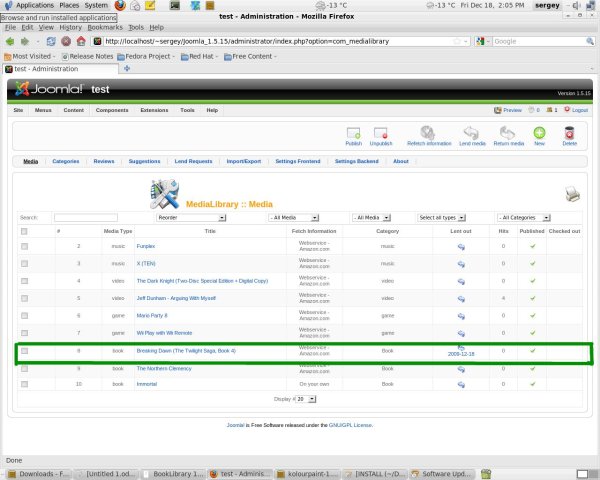600x480 pixels.
Task: Check the checkbox for Mario Party 8 row
Action: tap(24, 315)
